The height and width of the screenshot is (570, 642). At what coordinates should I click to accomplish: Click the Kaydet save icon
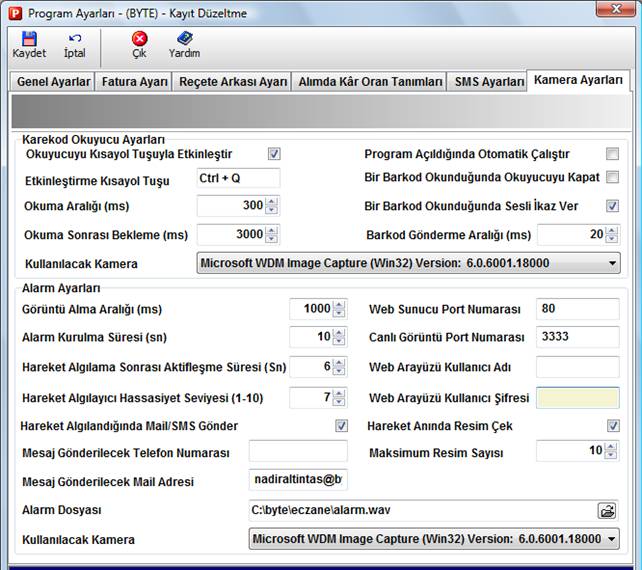(29, 39)
